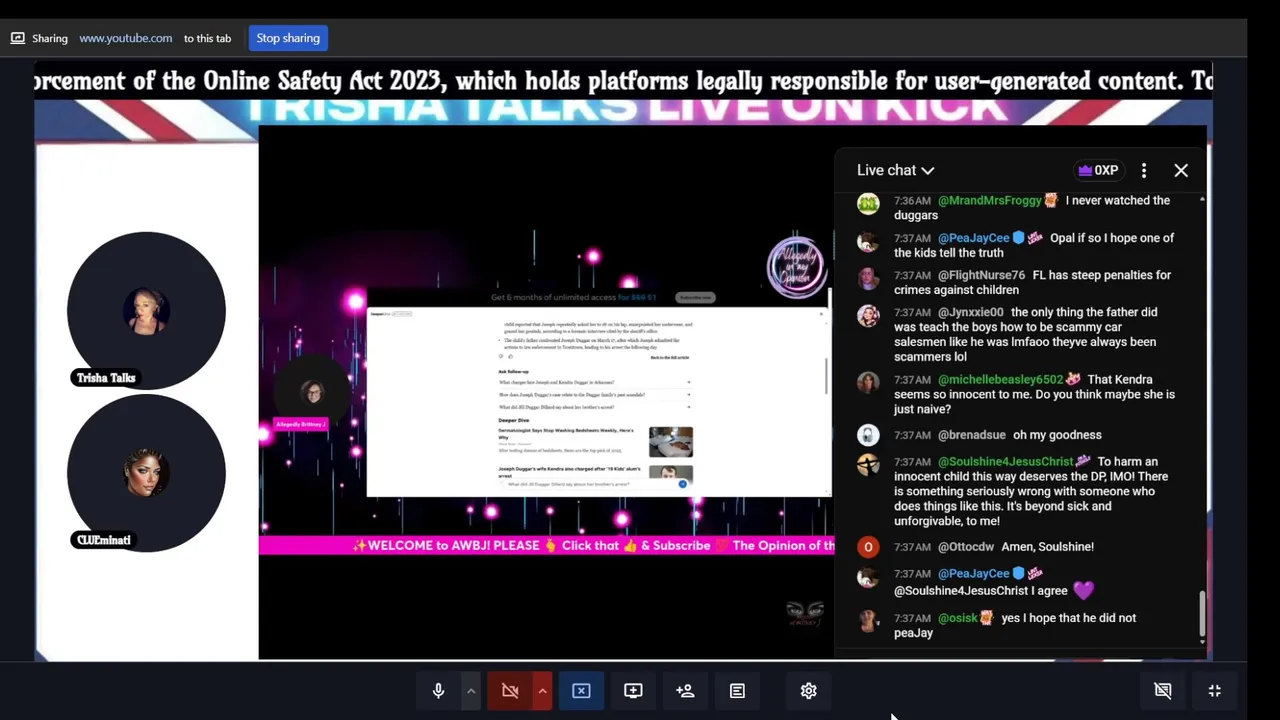Open microphone options arrow beside mic button
The image size is (1280, 720).
(x=470, y=691)
